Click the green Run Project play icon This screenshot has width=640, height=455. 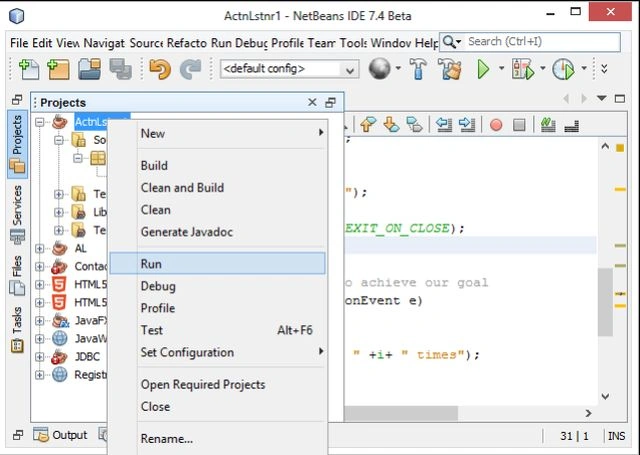click(483, 69)
